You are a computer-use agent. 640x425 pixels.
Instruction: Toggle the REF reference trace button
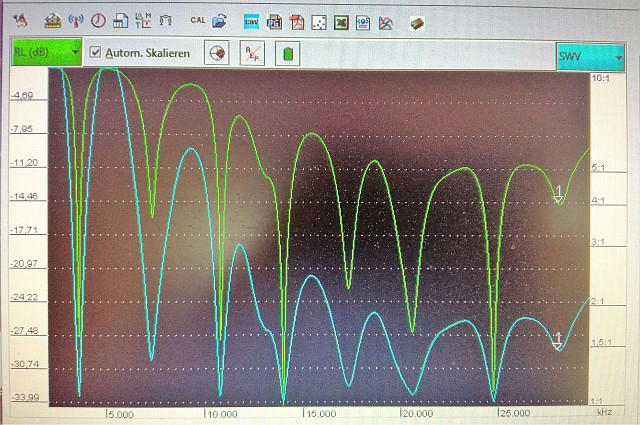pyautogui.click(x=252, y=53)
